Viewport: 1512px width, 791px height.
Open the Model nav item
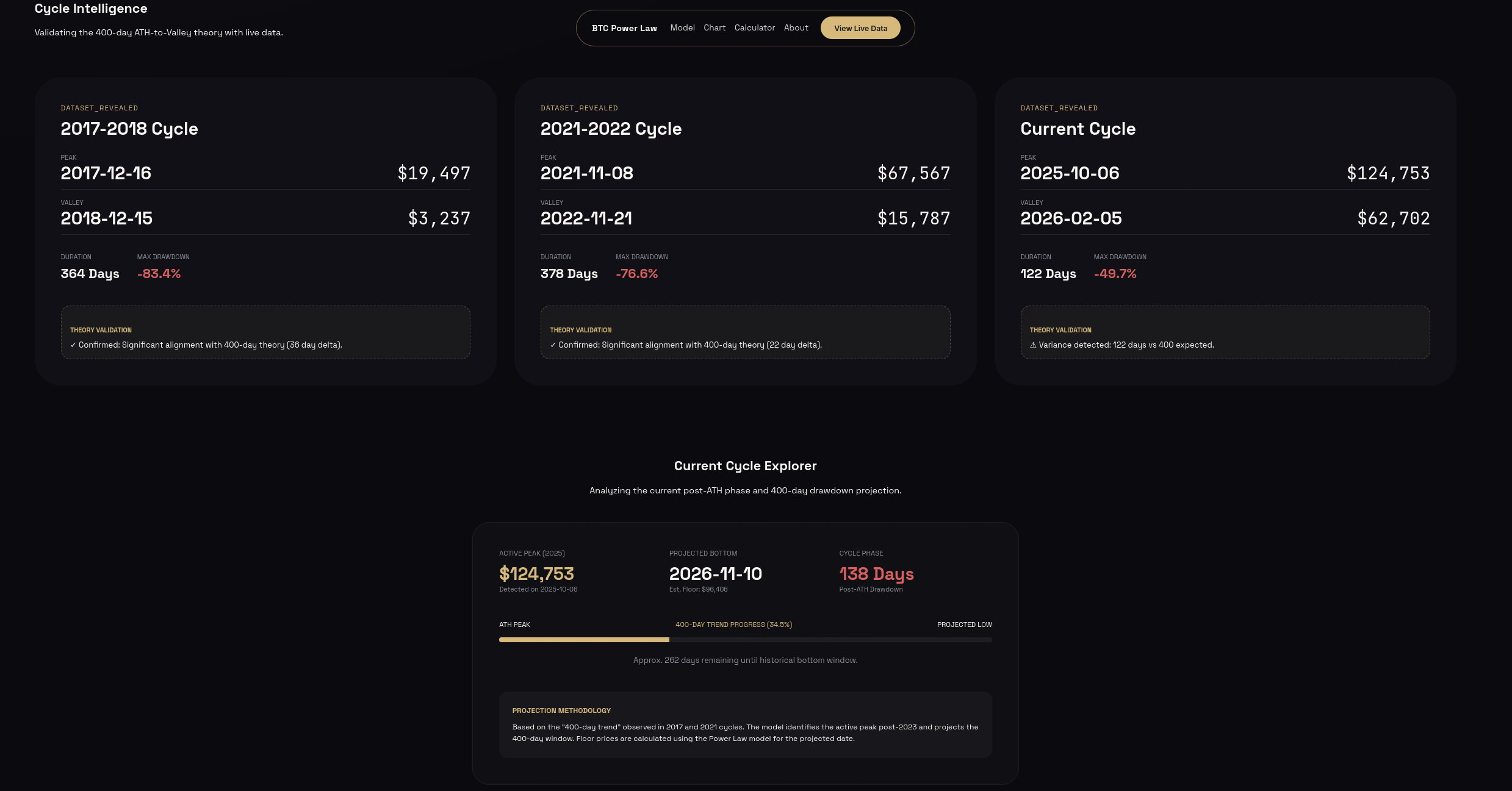point(682,28)
